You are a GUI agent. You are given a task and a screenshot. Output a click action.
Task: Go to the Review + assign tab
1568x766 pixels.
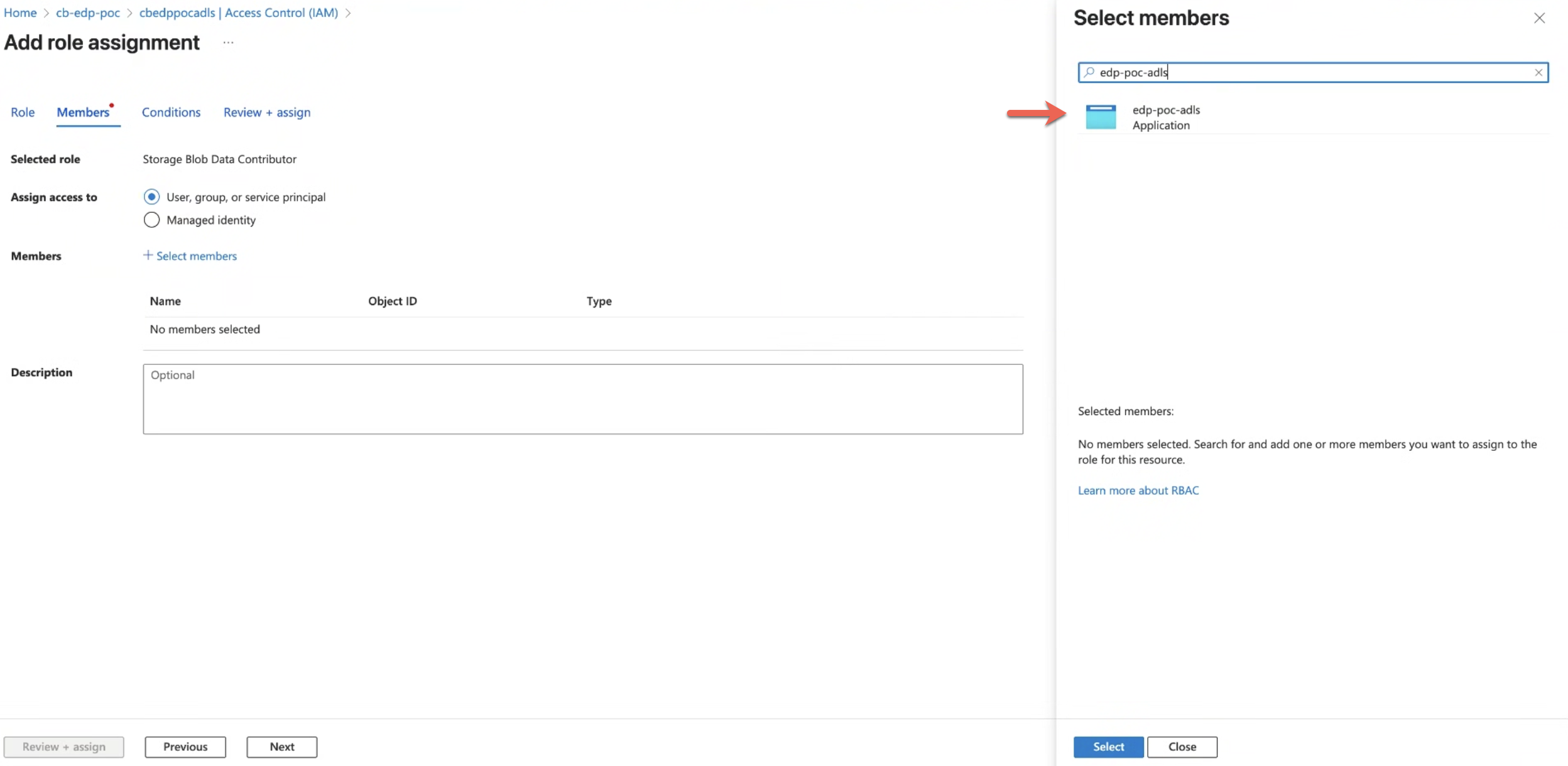267,112
